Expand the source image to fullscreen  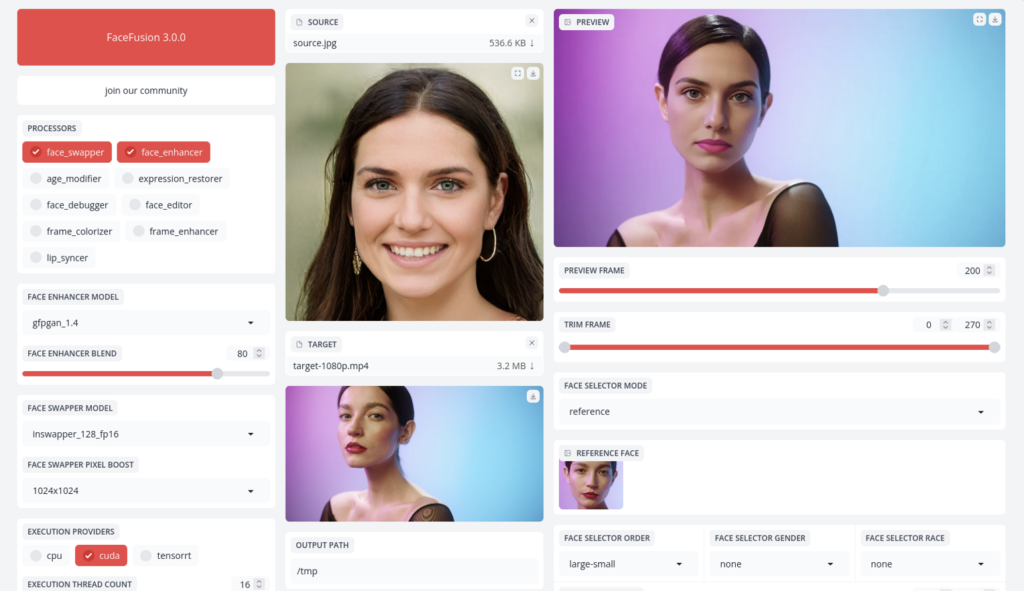(x=517, y=73)
